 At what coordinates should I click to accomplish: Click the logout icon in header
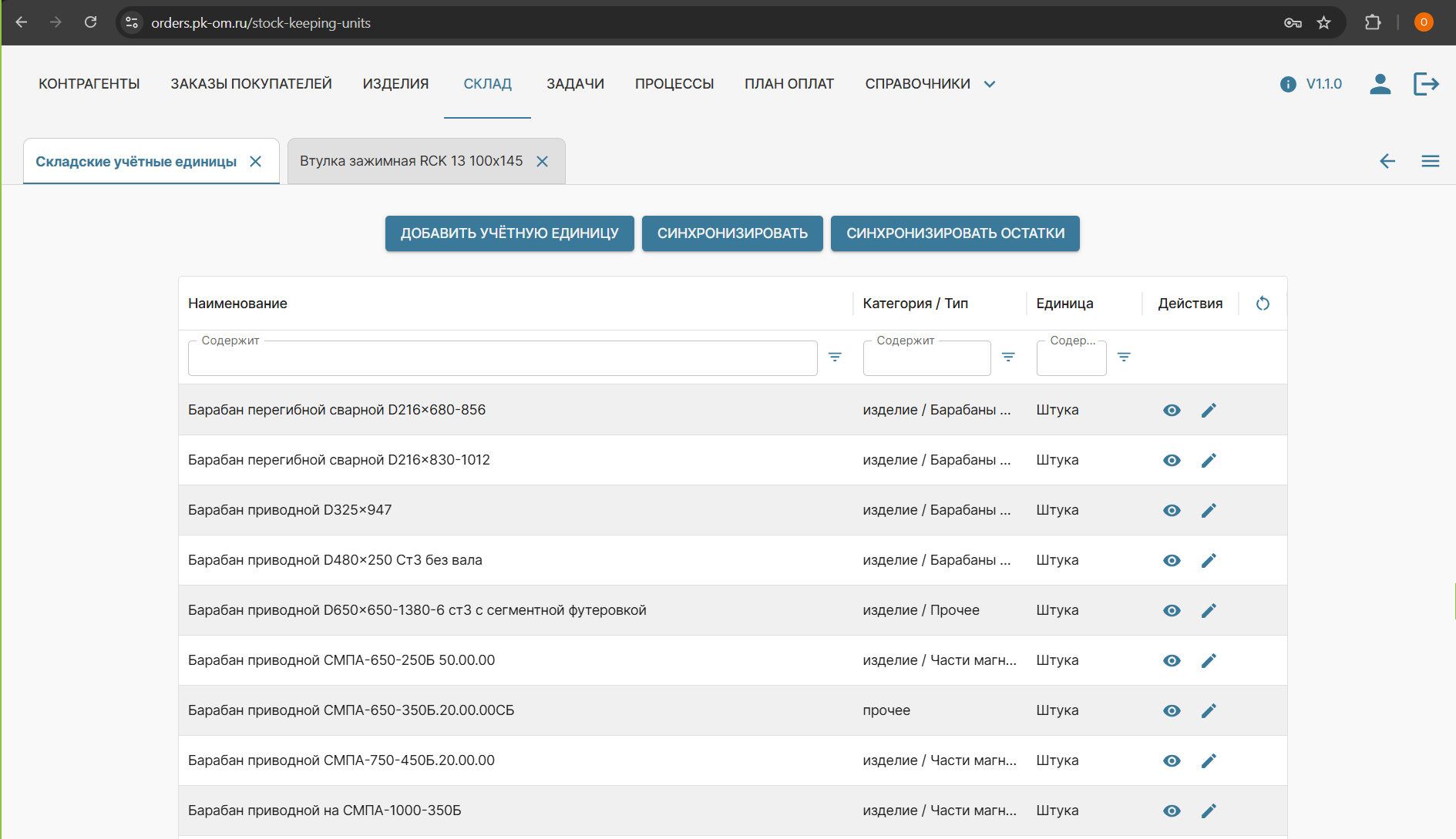(x=1425, y=84)
